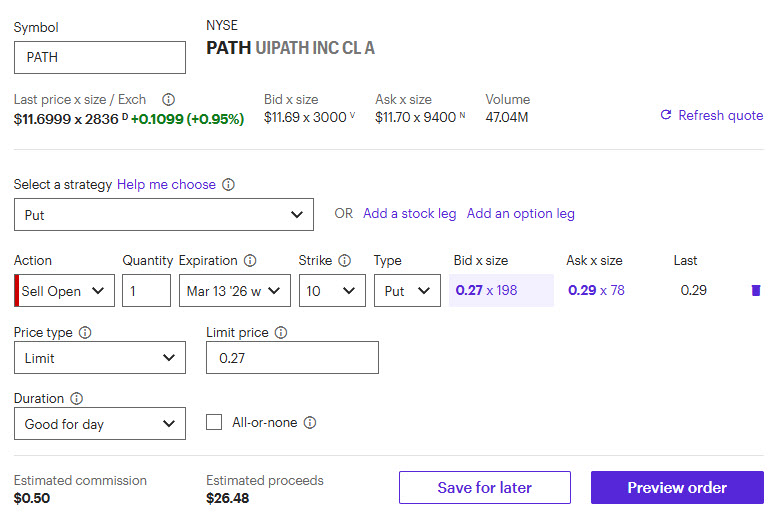Click the Limit price info icon
The width and height of the screenshot is (777, 520).
click(x=281, y=333)
